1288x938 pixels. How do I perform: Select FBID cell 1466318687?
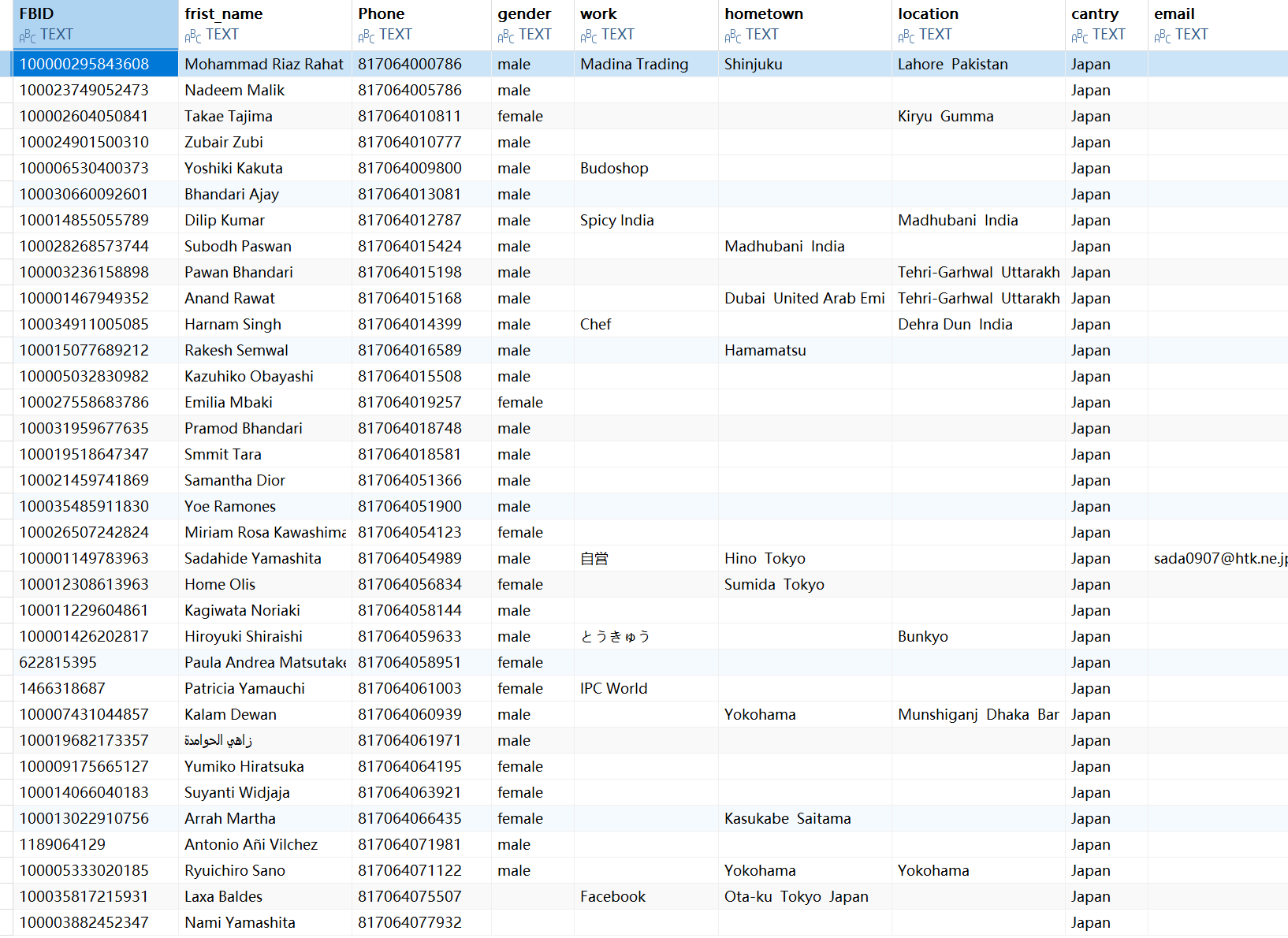62,688
